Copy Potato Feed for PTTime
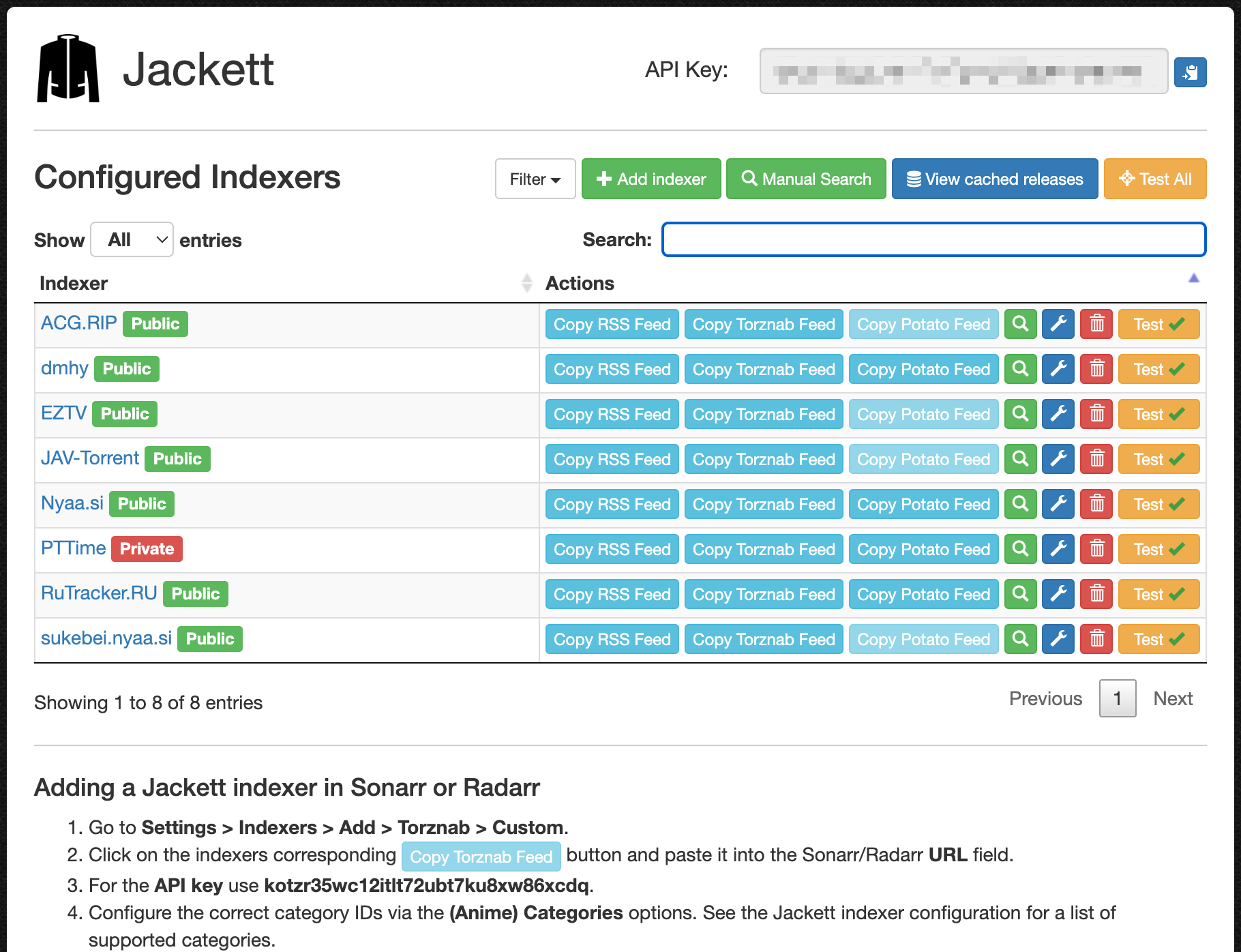1241x952 pixels. click(x=923, y=549)
